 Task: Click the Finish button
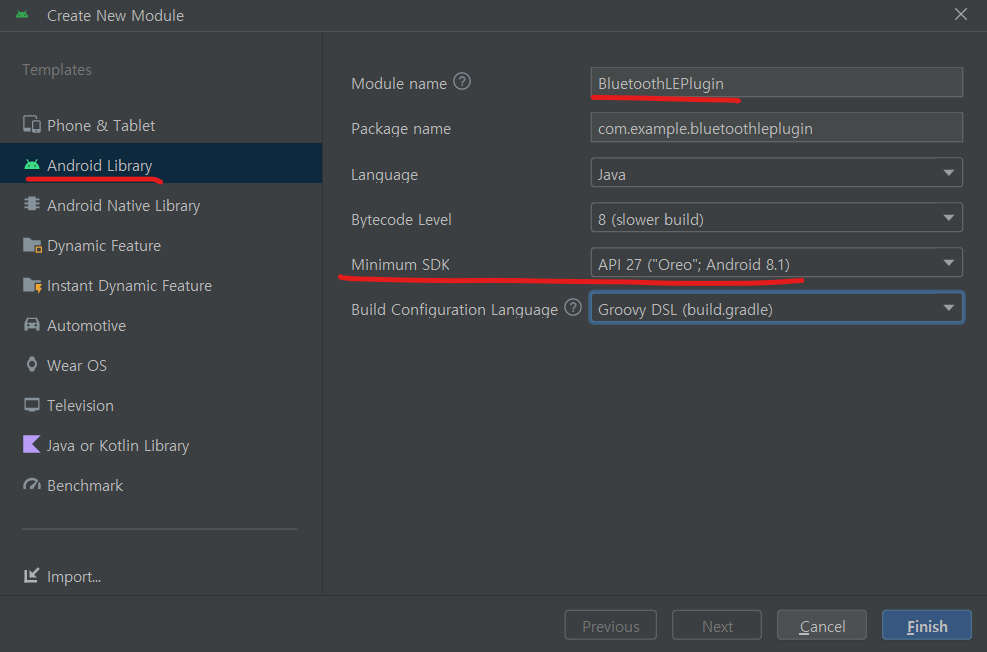click(927, 626)
